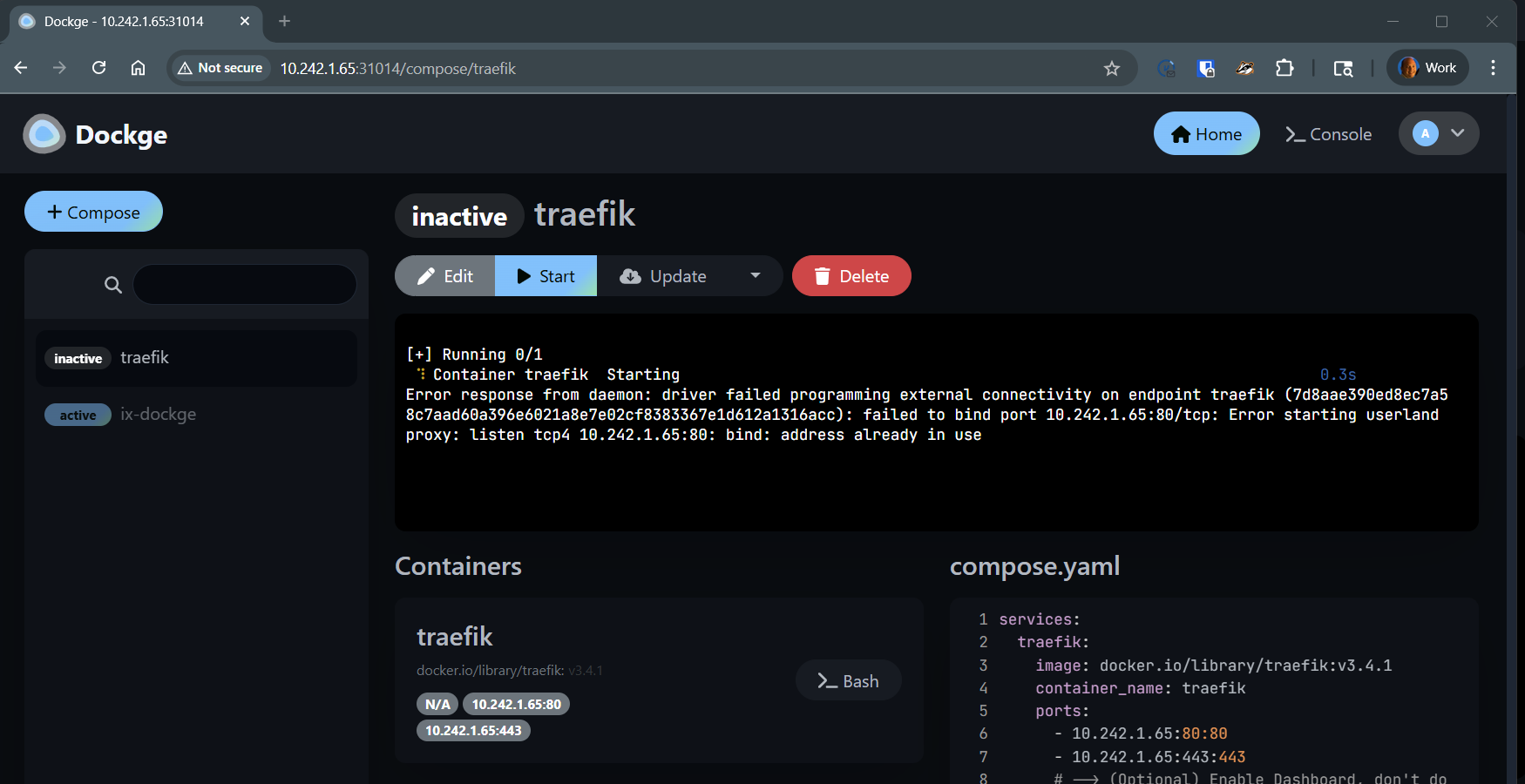Click the blue circular extension icon
The image size is (1525, 784).
pos(1167,68)
